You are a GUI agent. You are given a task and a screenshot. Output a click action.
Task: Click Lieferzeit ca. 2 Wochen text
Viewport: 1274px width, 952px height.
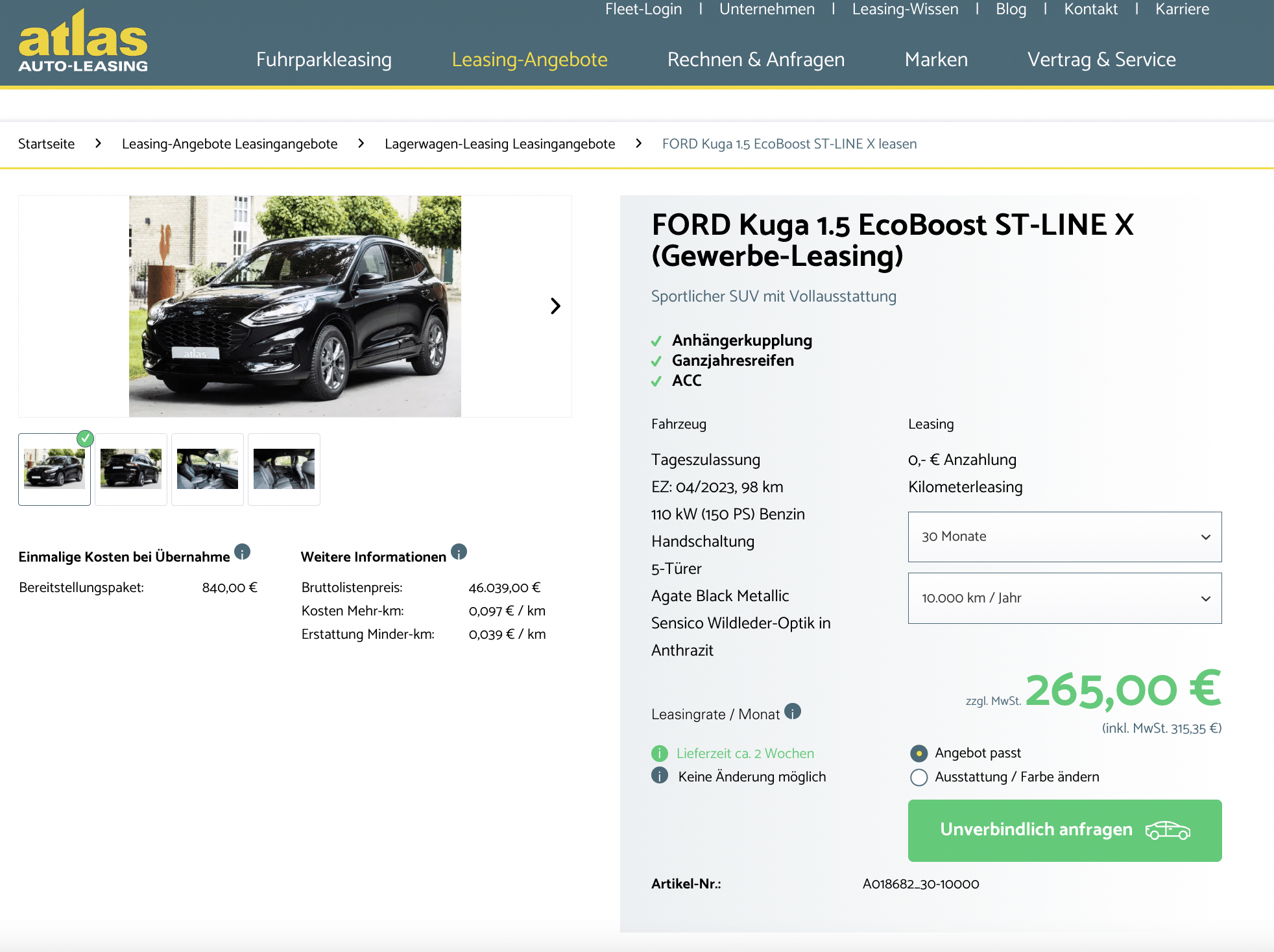(x=745, y=754)
